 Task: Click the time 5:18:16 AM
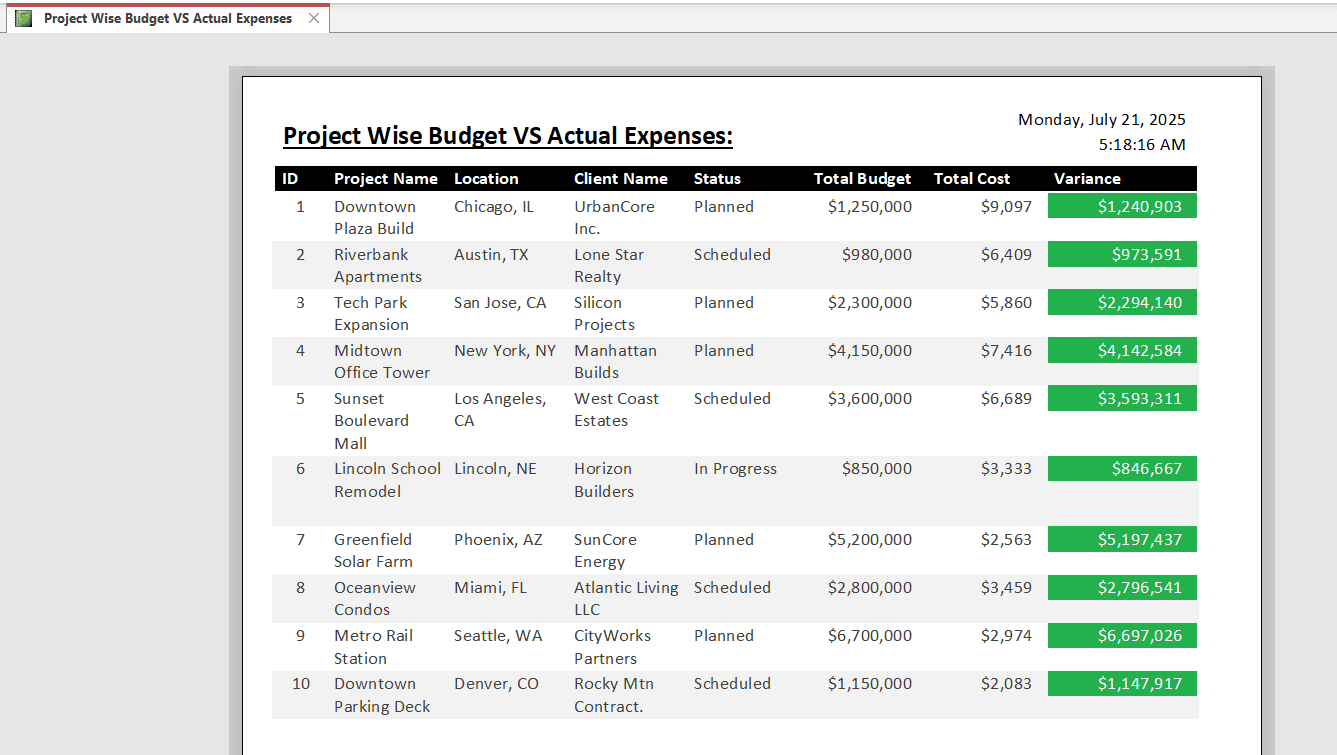(x=1142, y=144)
